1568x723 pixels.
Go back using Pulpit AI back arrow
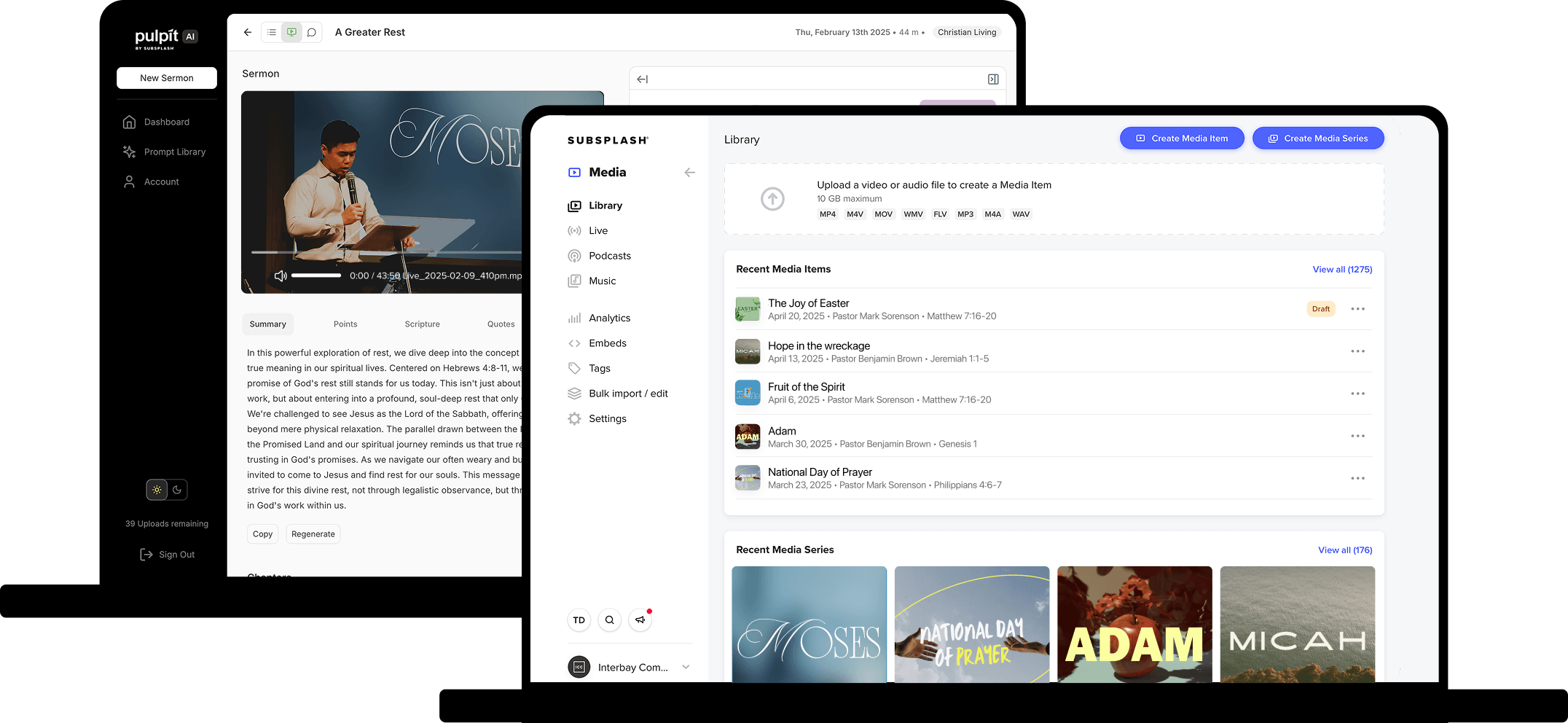(248, 32)
